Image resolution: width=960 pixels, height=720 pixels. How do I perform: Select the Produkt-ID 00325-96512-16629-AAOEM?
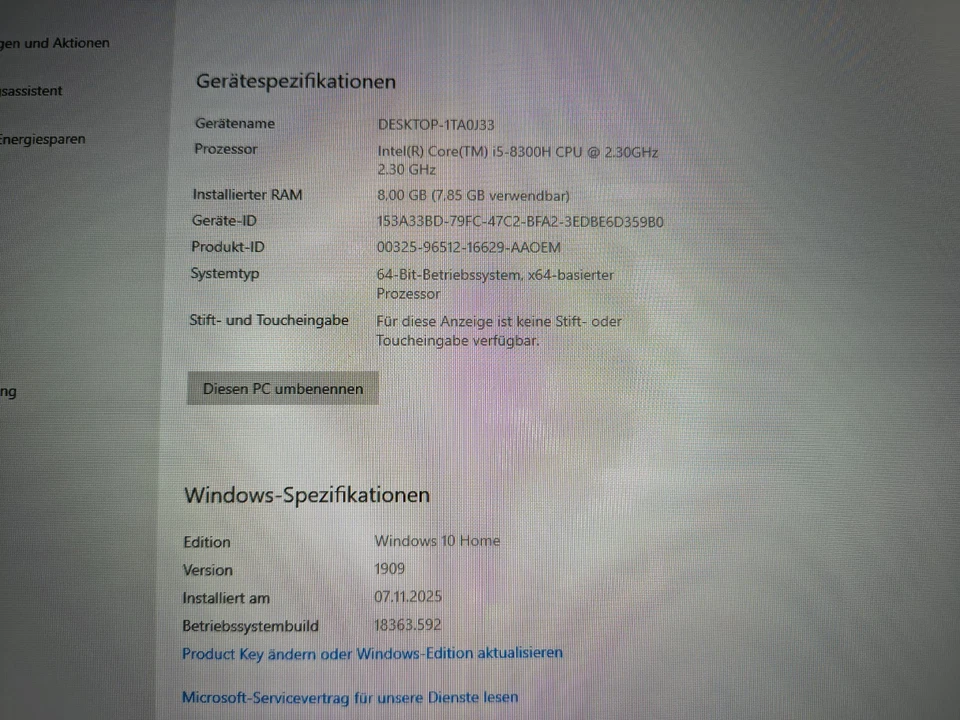pyautogui.click(x=470, y=247)
